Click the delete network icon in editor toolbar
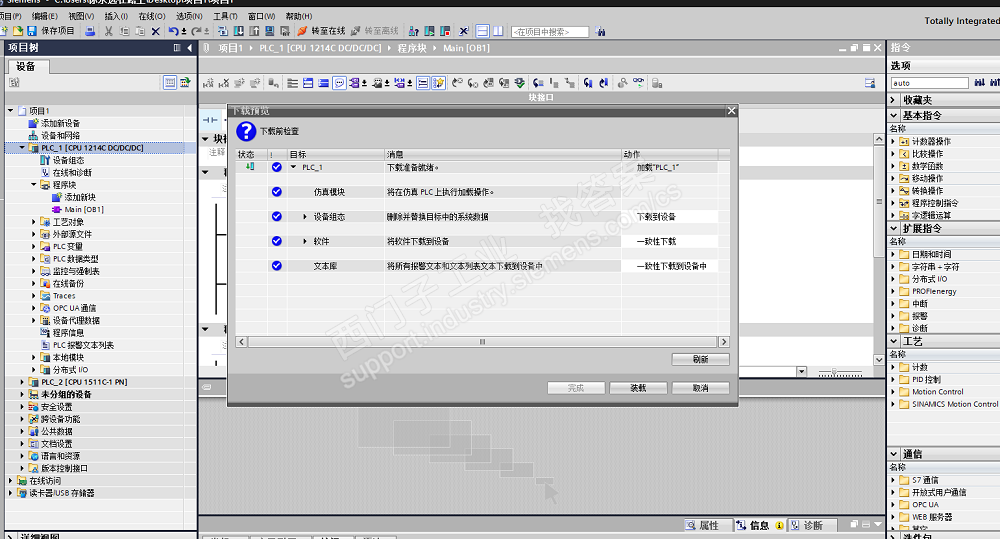The image size is (1000, 539). point(223,83)
